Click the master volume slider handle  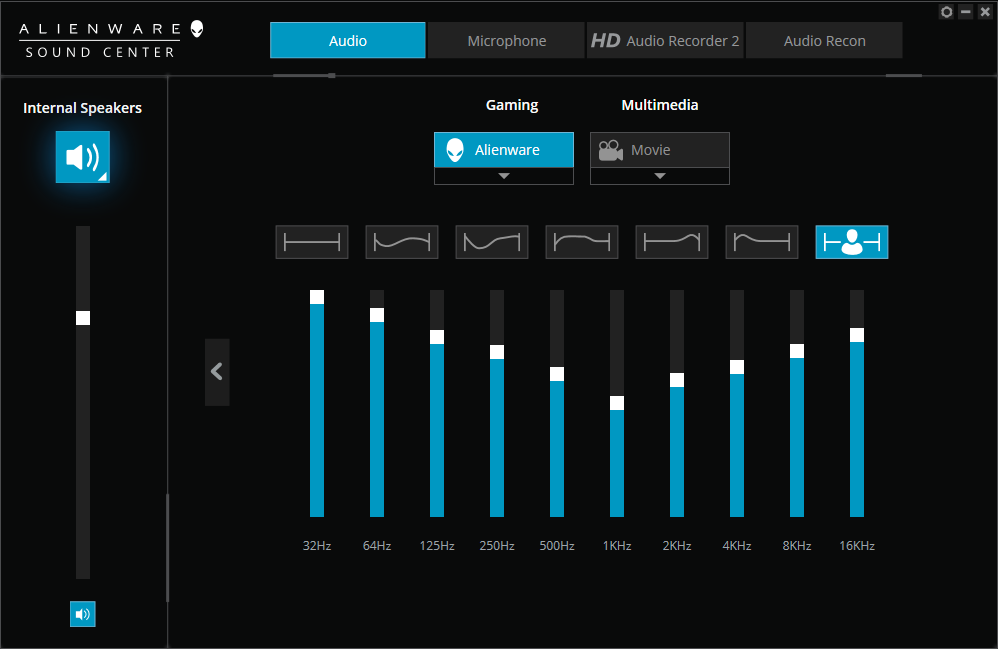pyautogui.click(x=83, y=318)
